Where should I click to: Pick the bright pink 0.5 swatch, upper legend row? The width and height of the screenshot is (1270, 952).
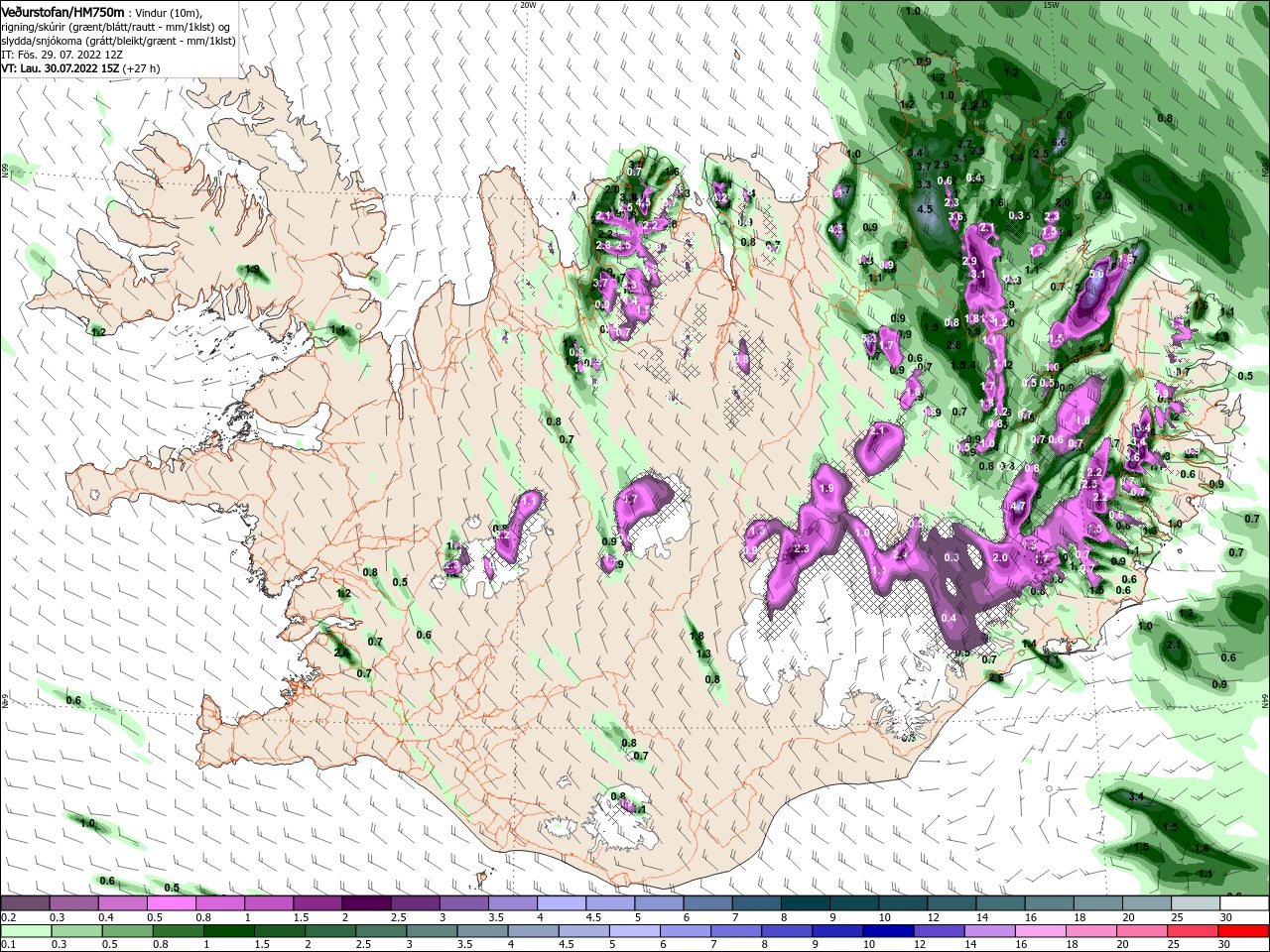click(x=171, y=903)
